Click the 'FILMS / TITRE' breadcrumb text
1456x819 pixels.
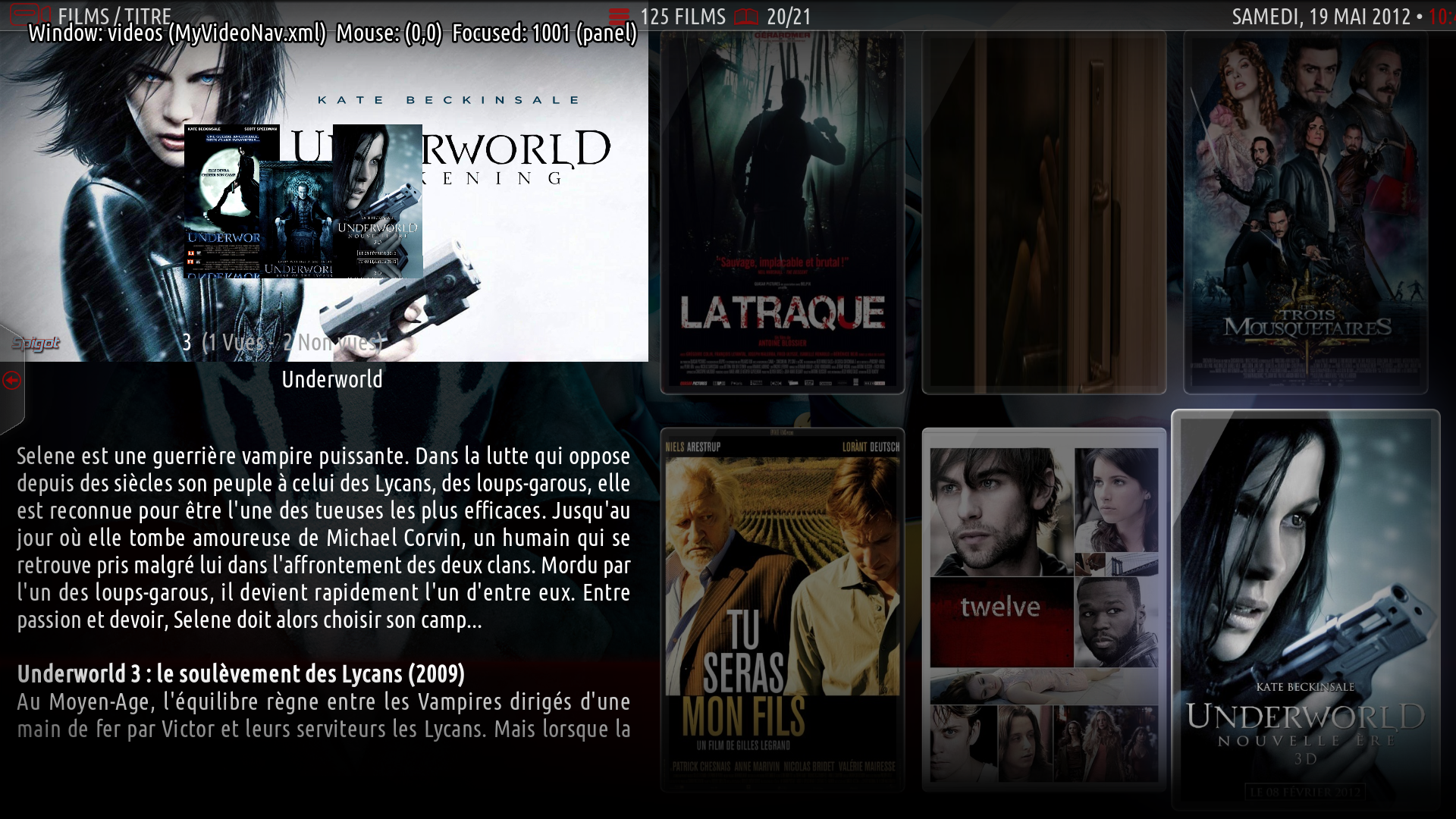pyautogui.click(x=115, y=16)
